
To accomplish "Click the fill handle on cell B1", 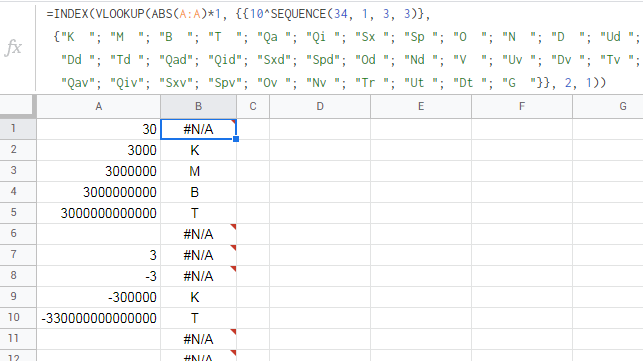I will coord(236,139).
